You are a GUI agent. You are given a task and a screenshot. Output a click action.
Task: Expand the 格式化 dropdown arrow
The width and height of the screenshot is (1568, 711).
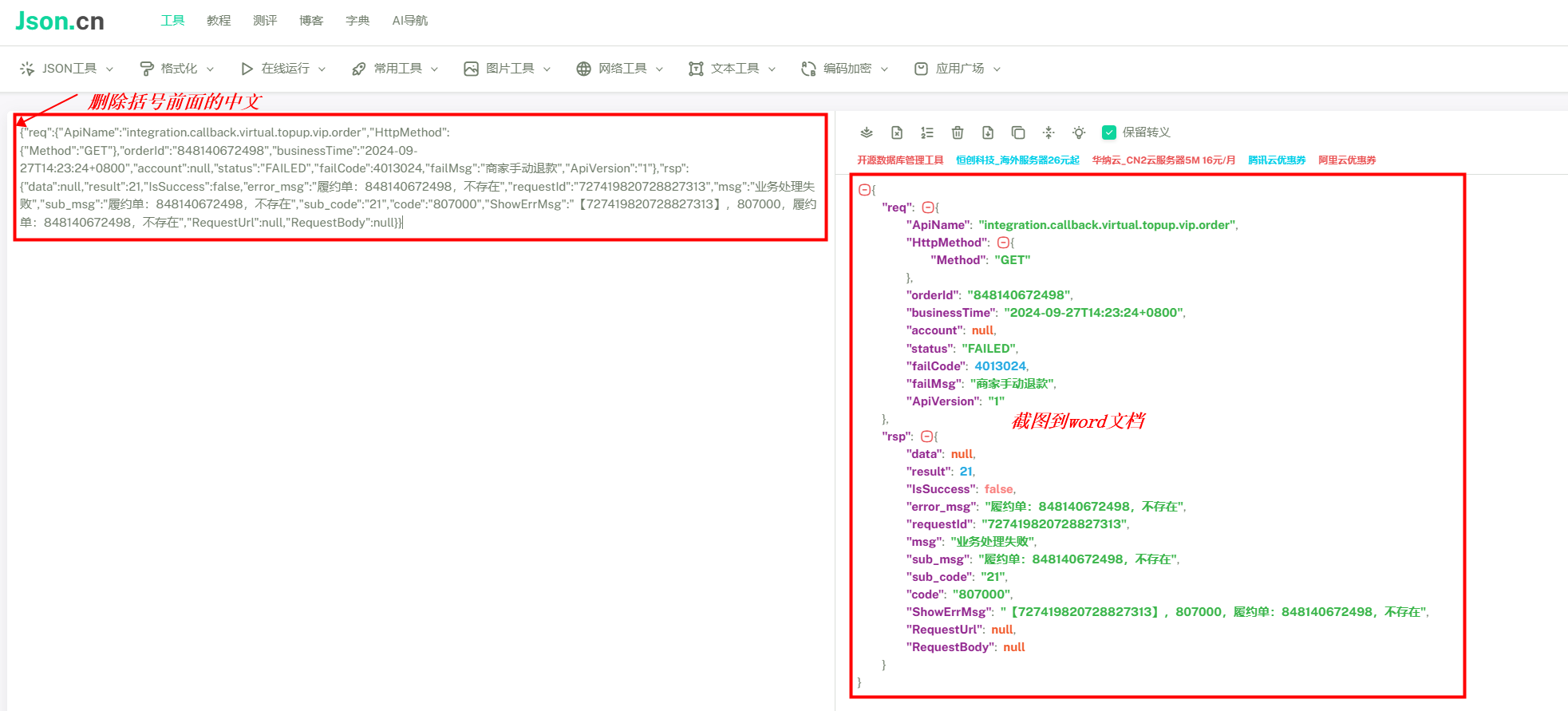210,69
